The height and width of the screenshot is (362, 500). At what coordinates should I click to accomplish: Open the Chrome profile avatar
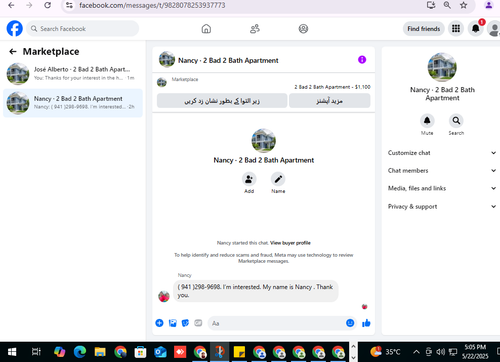pos(489,5)
